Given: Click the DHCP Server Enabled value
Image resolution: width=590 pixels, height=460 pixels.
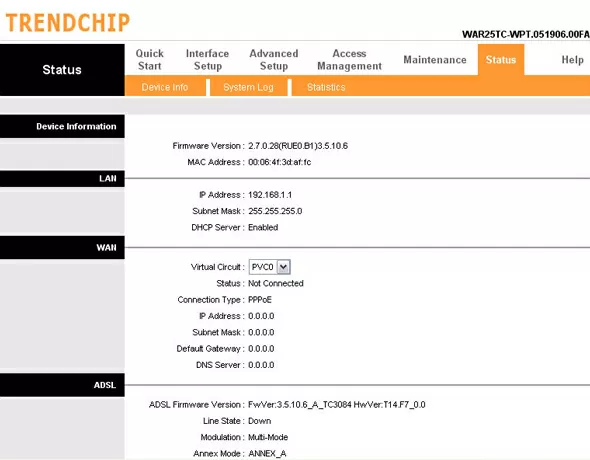Looking at the screenshot, I should point(263,228).
